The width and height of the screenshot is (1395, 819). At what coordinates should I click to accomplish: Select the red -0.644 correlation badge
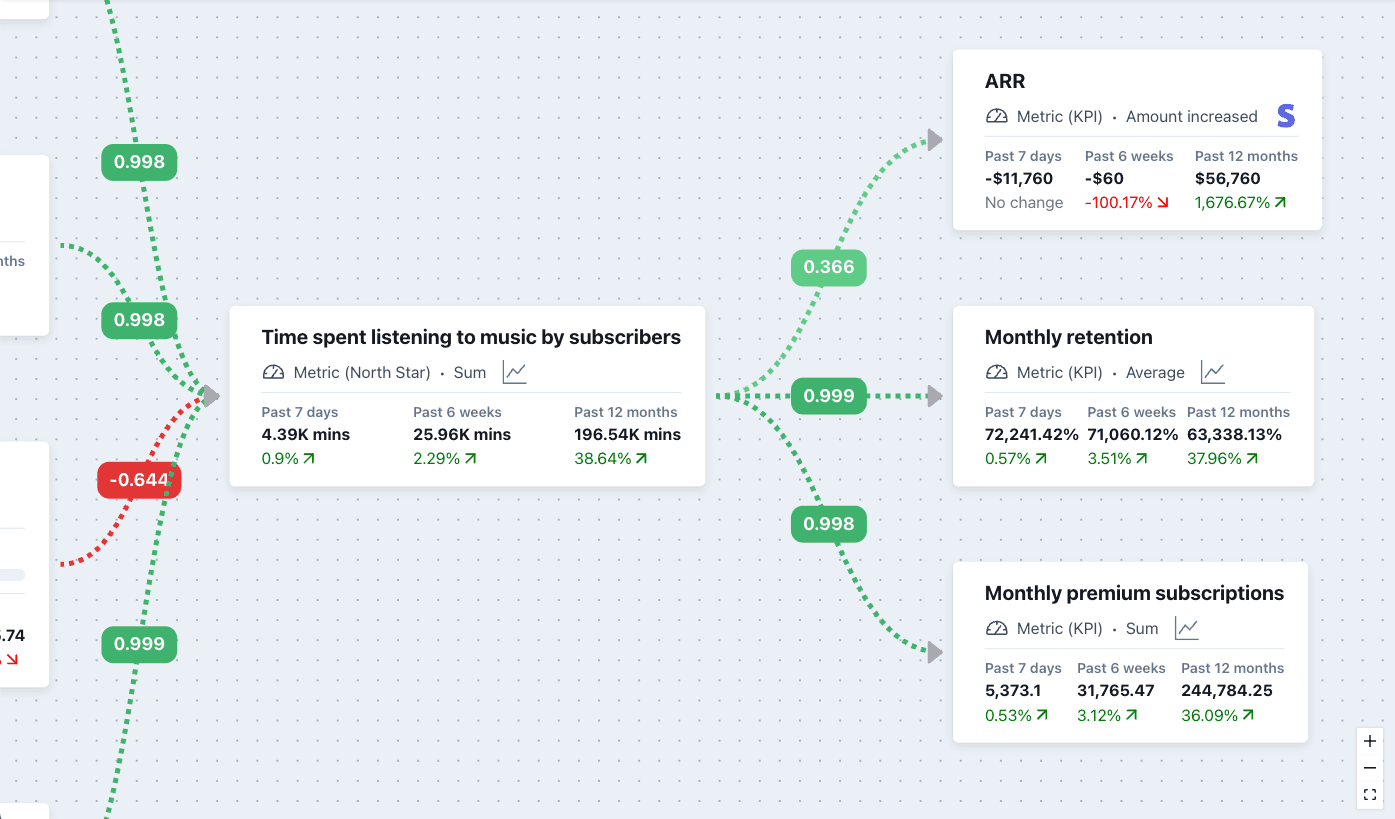pos(139,480)
